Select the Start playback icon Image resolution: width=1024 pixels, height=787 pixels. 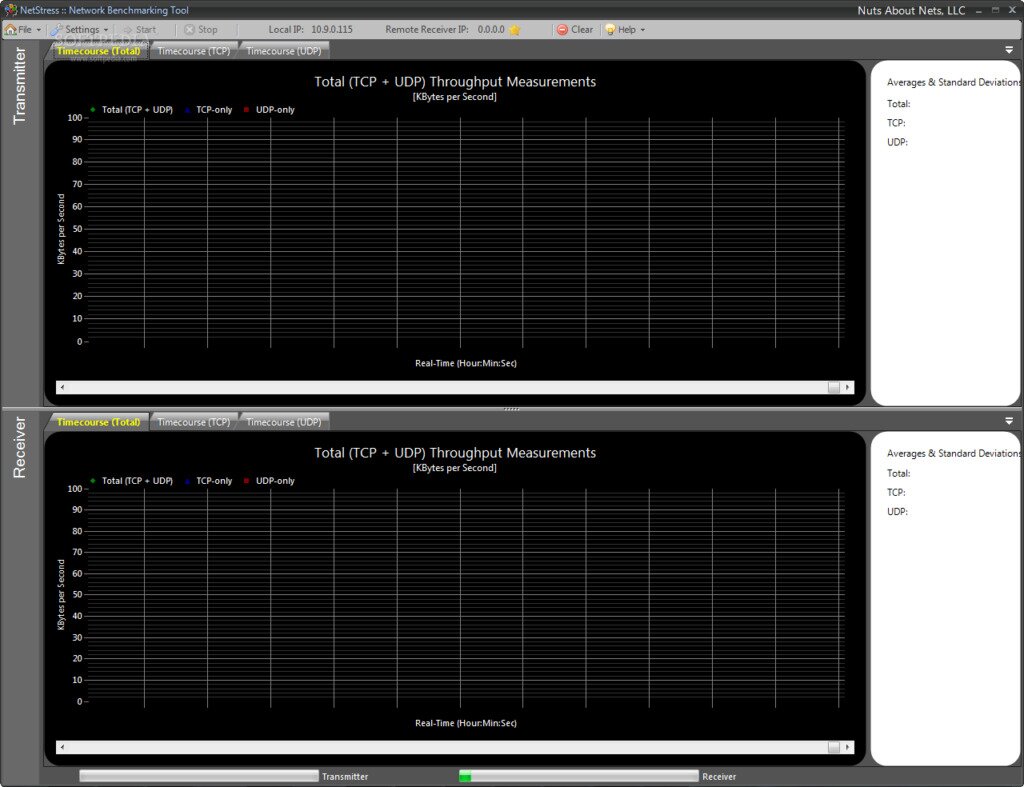click(126, 29)
